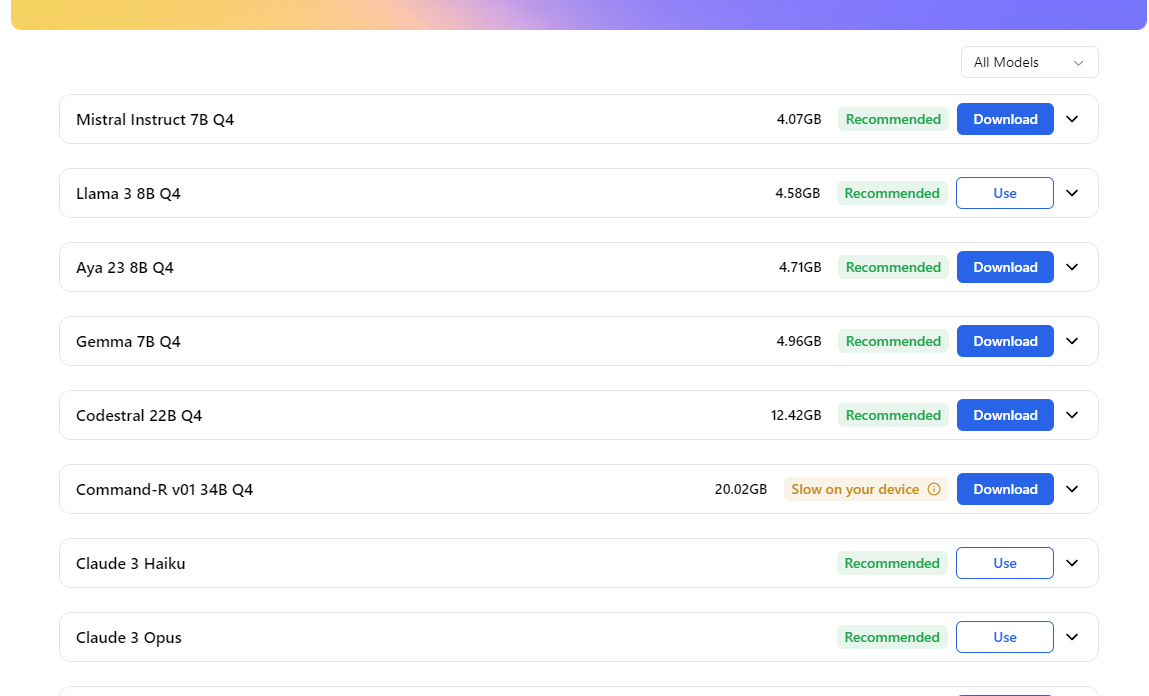Click the 20.02GB size value
This screenshot has height=696, width=1149.
tap(741, 489)
